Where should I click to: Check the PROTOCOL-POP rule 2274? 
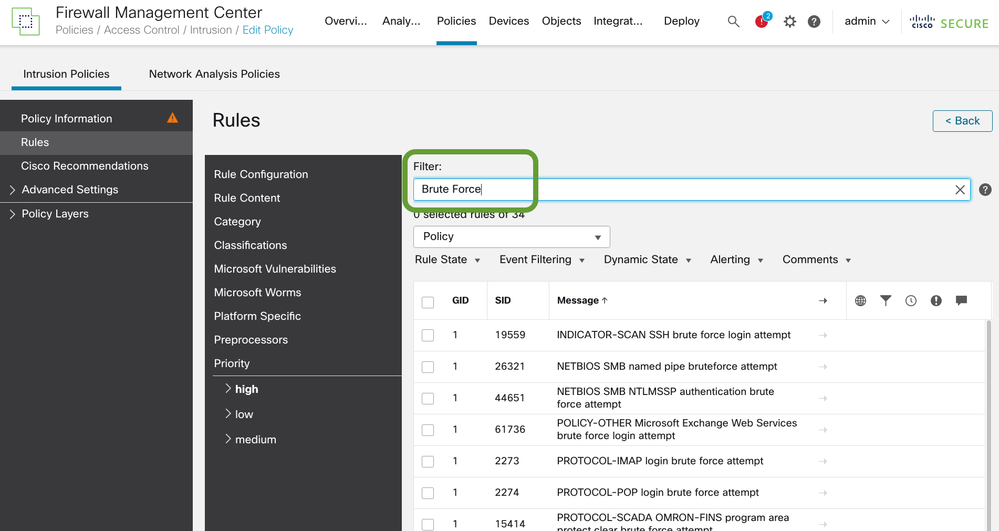coord(428,493)
